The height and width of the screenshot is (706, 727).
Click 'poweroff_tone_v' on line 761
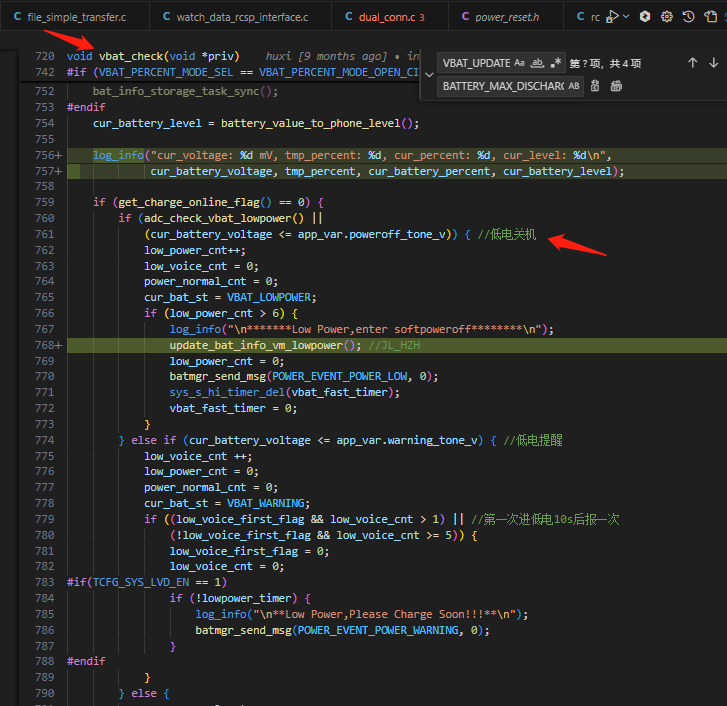397,235
